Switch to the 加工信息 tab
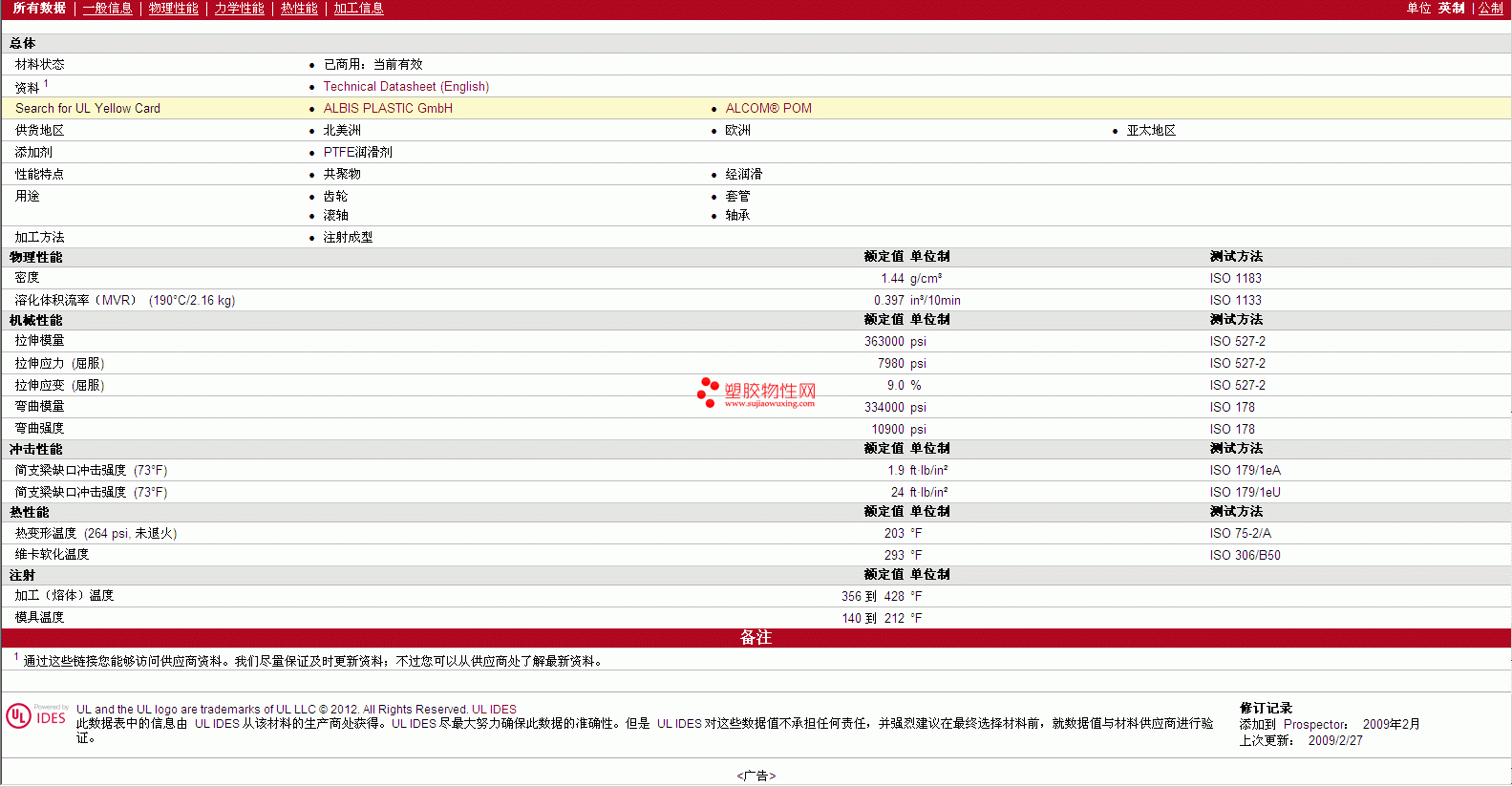1512x787 pixels. [x=359, y=8]
